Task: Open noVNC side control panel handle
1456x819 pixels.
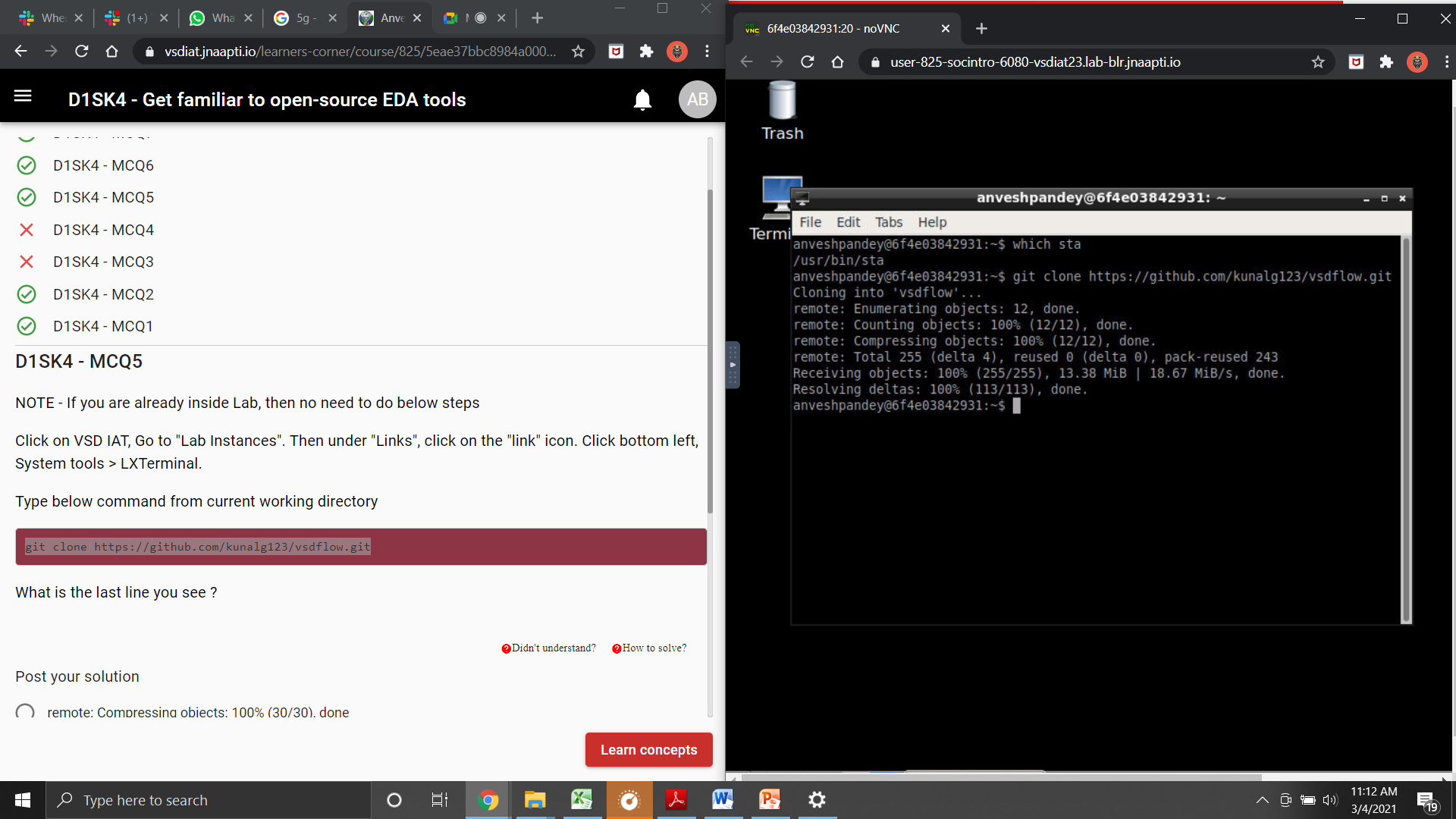Action: [x=733, y=365]
